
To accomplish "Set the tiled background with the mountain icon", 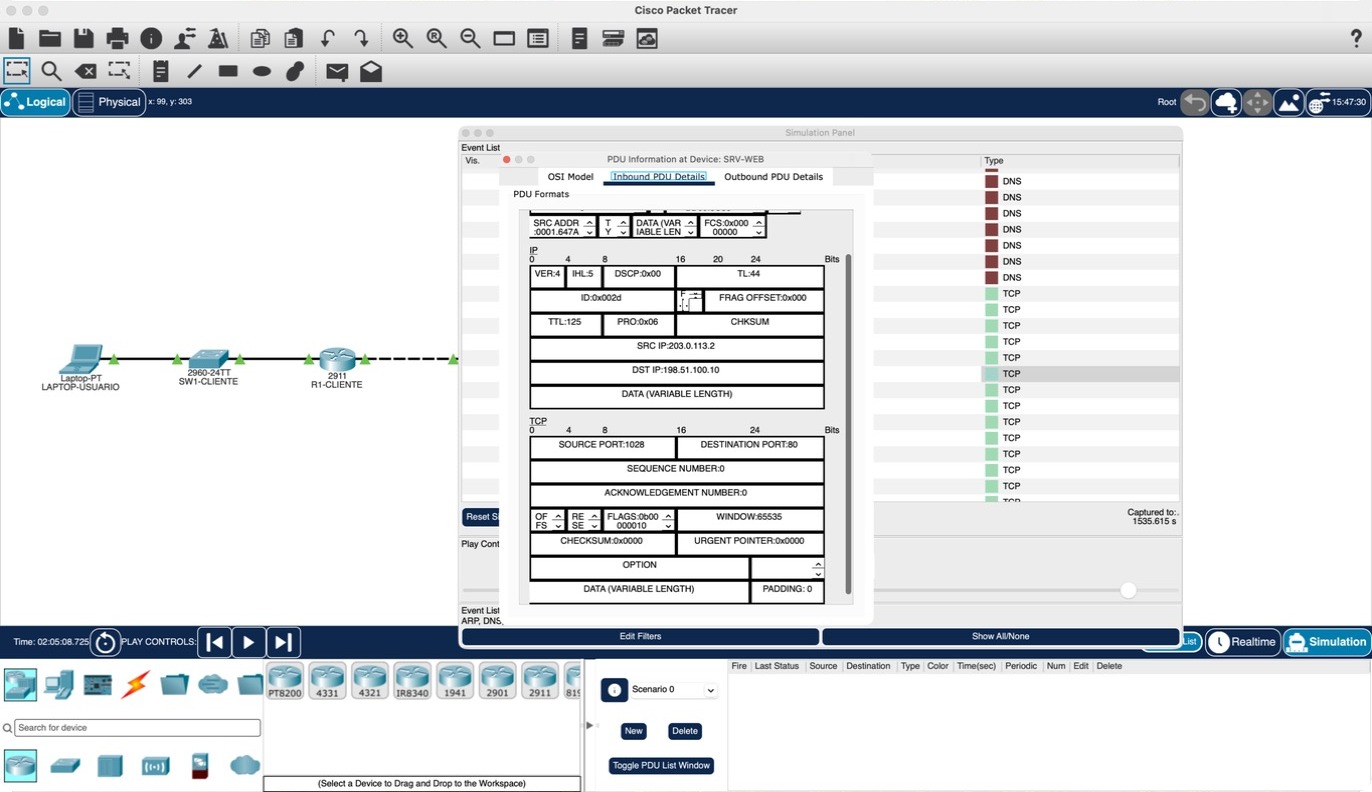I will pyautogui.click(x=1289, y=102).
